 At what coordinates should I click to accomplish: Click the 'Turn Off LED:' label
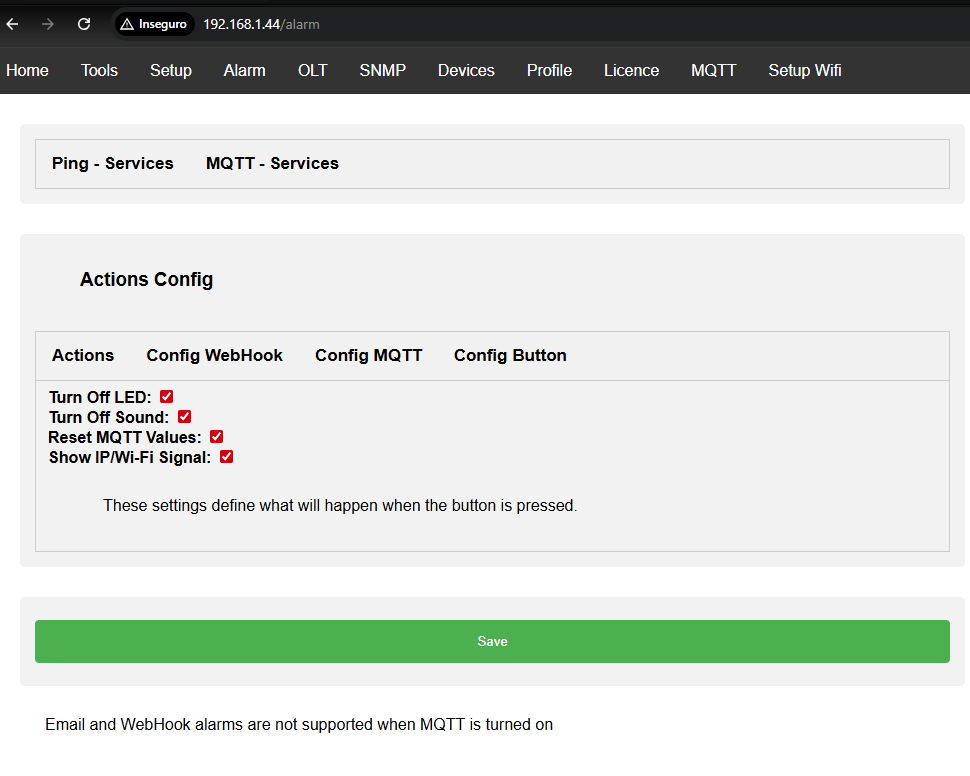tap(100, 397)
